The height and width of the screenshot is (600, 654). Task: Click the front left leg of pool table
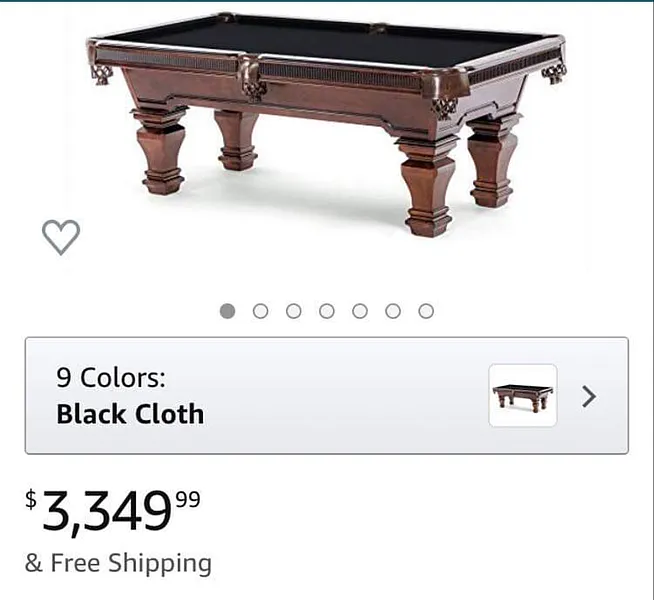pos(161,151)
